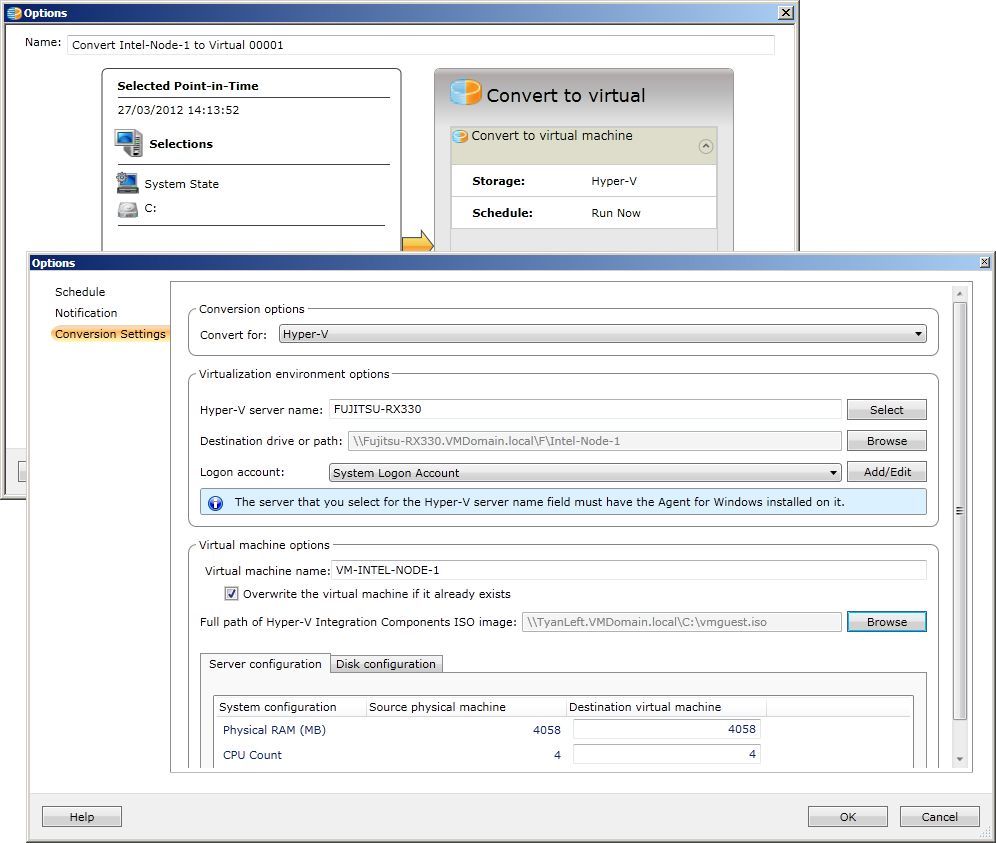
Task: Click the Selections monitor icon
Action: click(129, 143)
